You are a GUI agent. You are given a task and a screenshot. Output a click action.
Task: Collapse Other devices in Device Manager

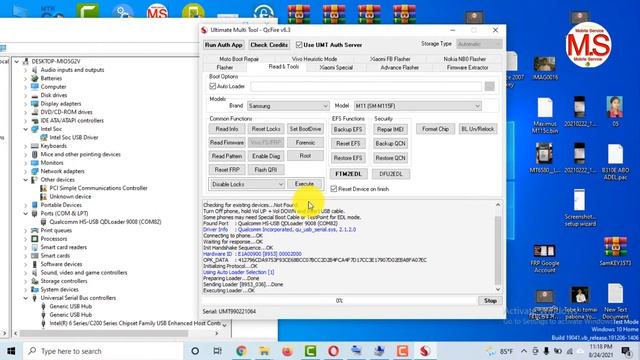click(26, 180)
